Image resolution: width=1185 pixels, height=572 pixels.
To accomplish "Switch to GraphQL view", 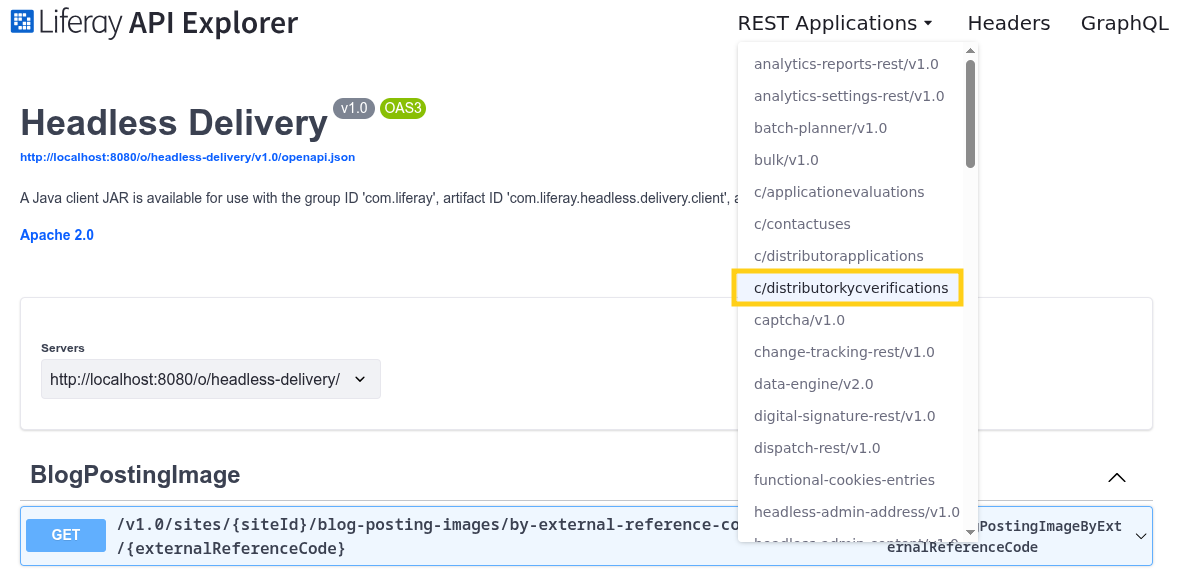I will pos(1125,23).
